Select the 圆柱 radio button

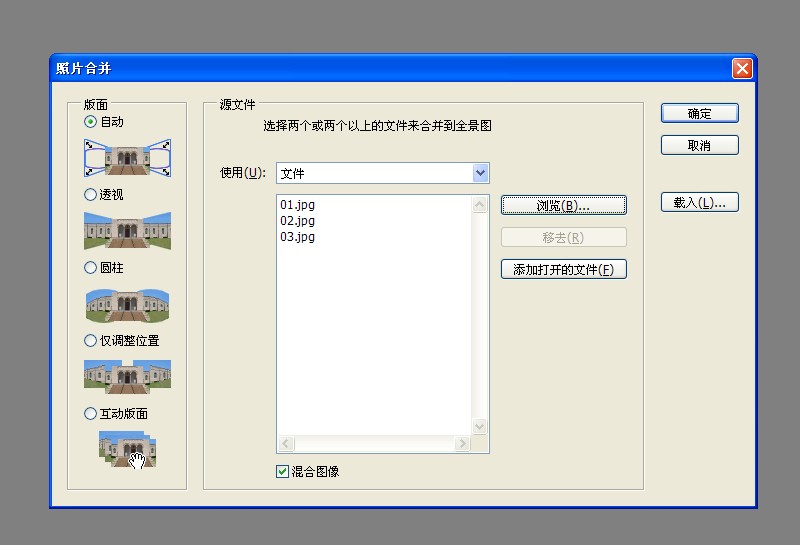click(x=90, y=267)
